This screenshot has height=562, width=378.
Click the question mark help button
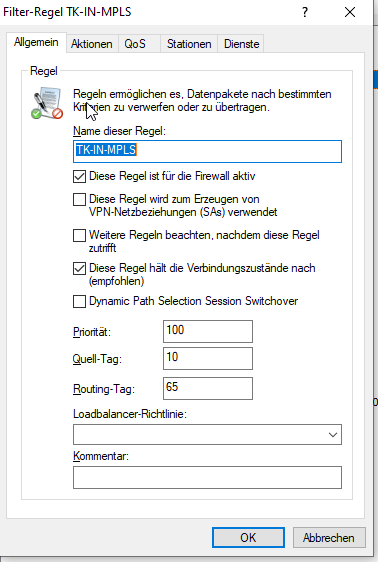(x=305, y=12)
